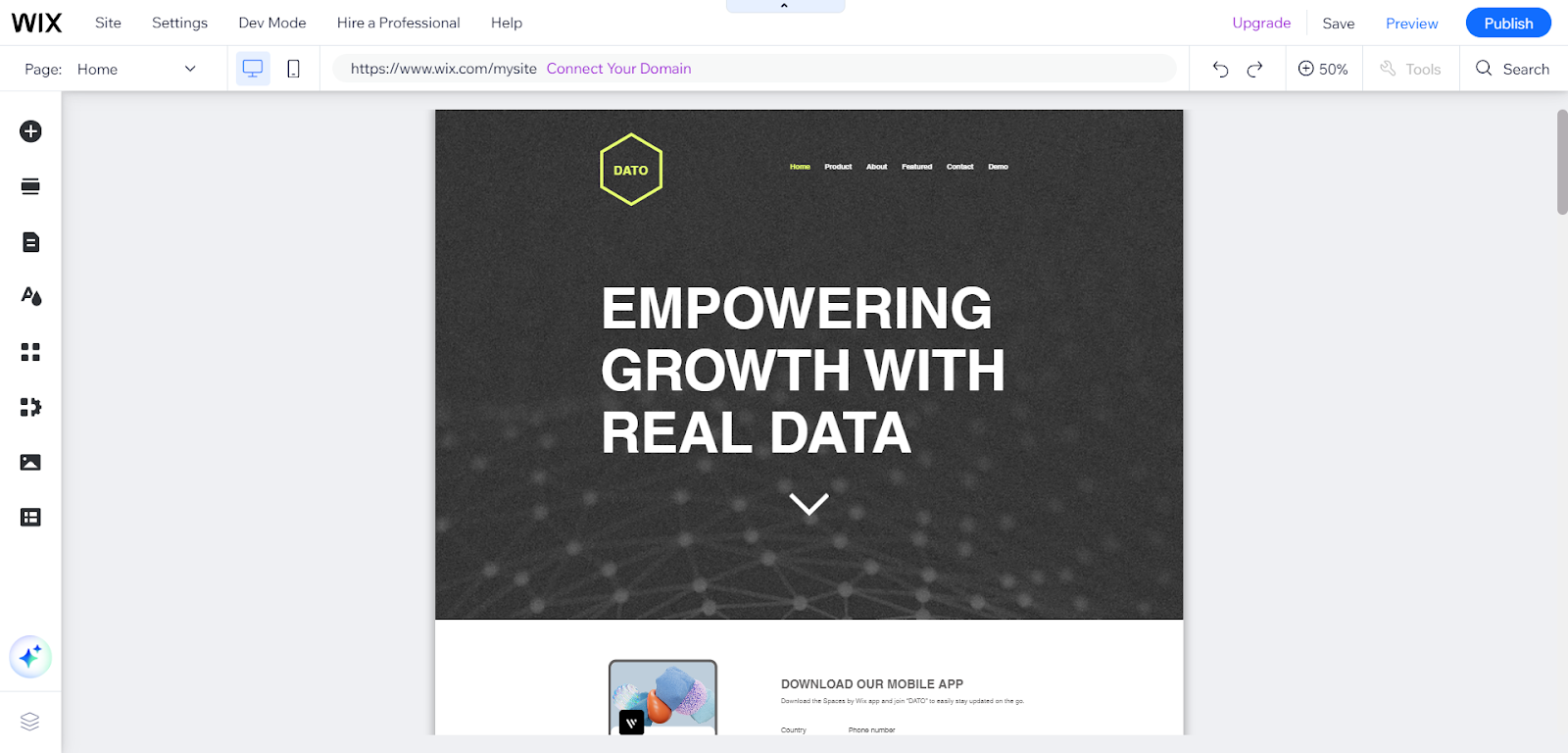Open the CMS content manager icon
Viewport: 1568px width, 753px height.
coord(30,518)
